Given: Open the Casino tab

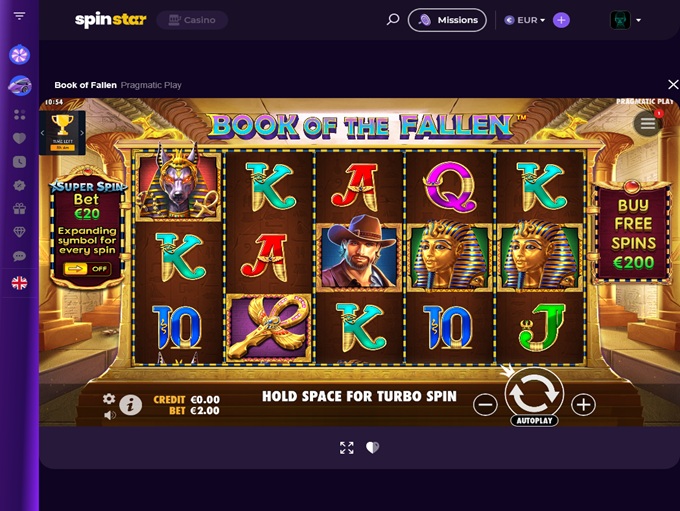Looking at the screenshot, I should (x=192, y=20).
